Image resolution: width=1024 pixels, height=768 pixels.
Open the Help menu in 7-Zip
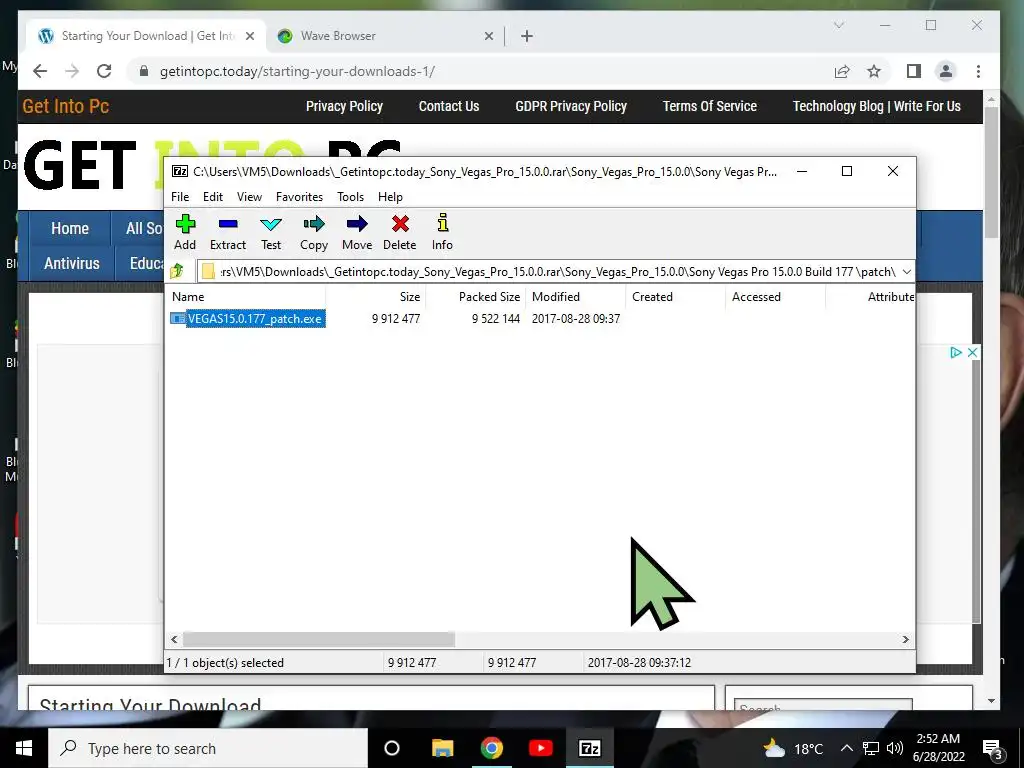390,197
